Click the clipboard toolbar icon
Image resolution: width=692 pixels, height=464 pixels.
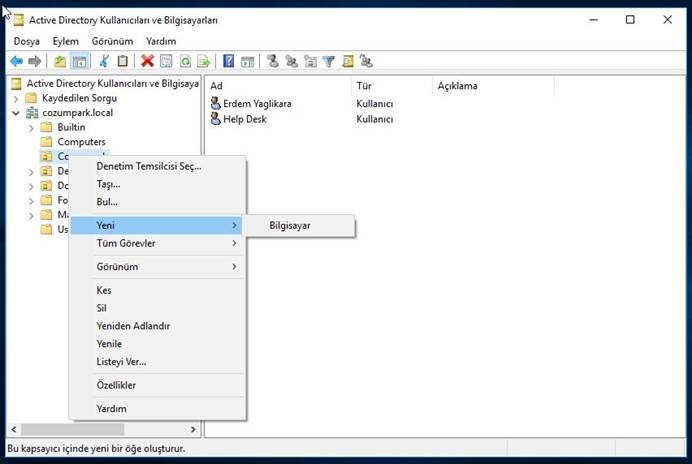[123, 61]
